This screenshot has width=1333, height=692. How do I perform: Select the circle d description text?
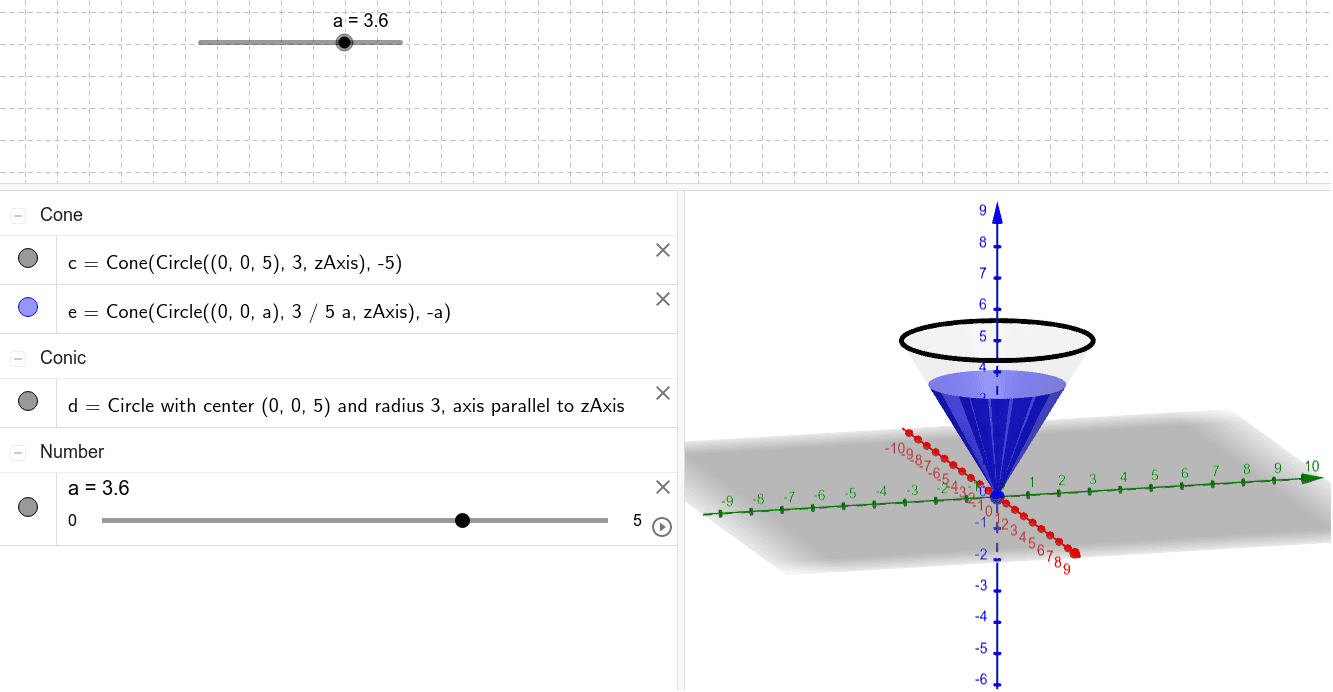(x=346, y=406)
